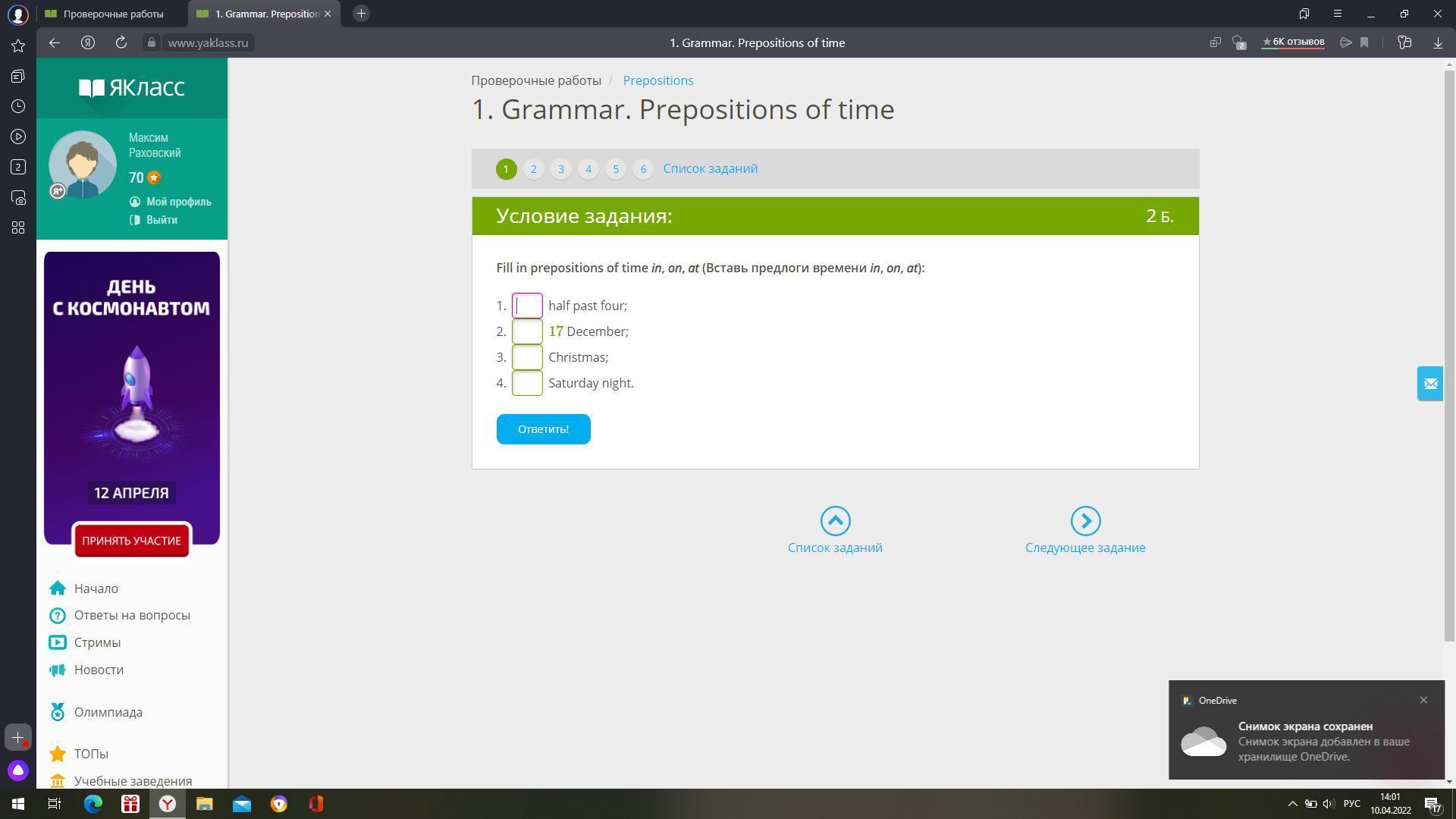Open File Explorer from the taskbar
Viewport: 1456px width, 819px height.
tap(204, 804)
